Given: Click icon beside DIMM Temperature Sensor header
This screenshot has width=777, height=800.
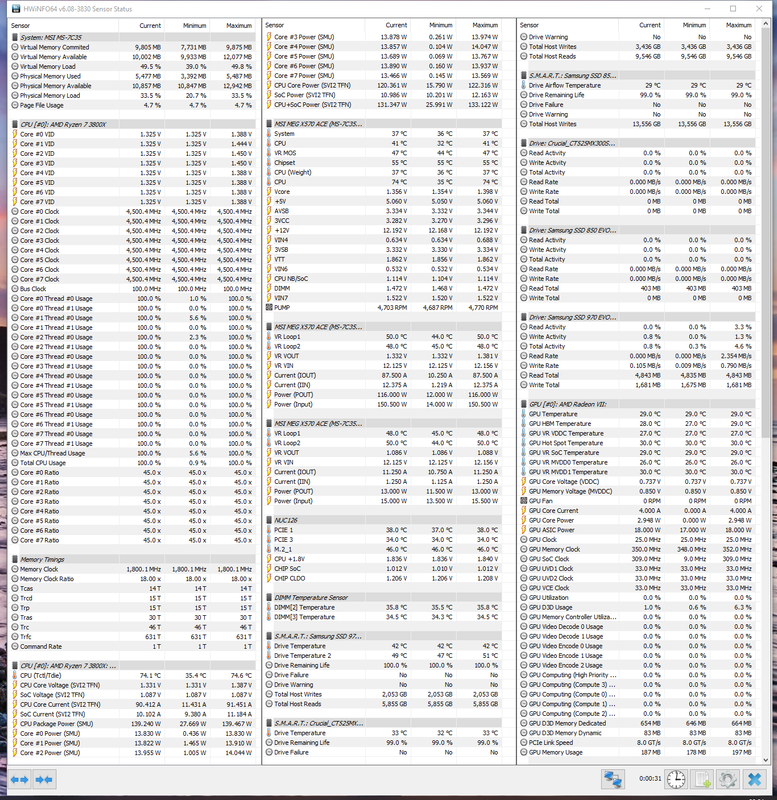Looking at the screenshot, I should (x=269, y=597).
